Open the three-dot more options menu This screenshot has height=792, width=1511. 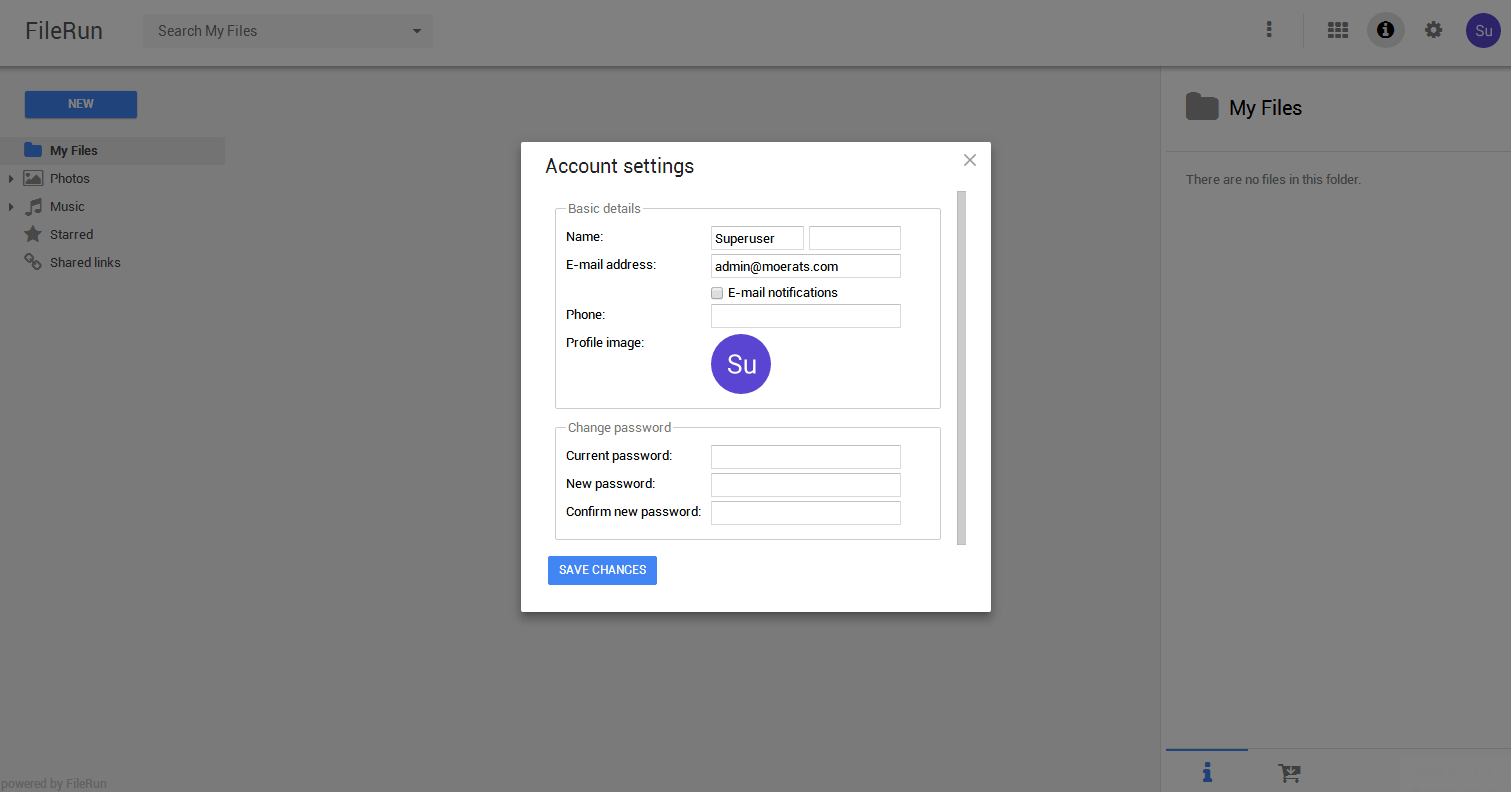(x=1269, y=30)
